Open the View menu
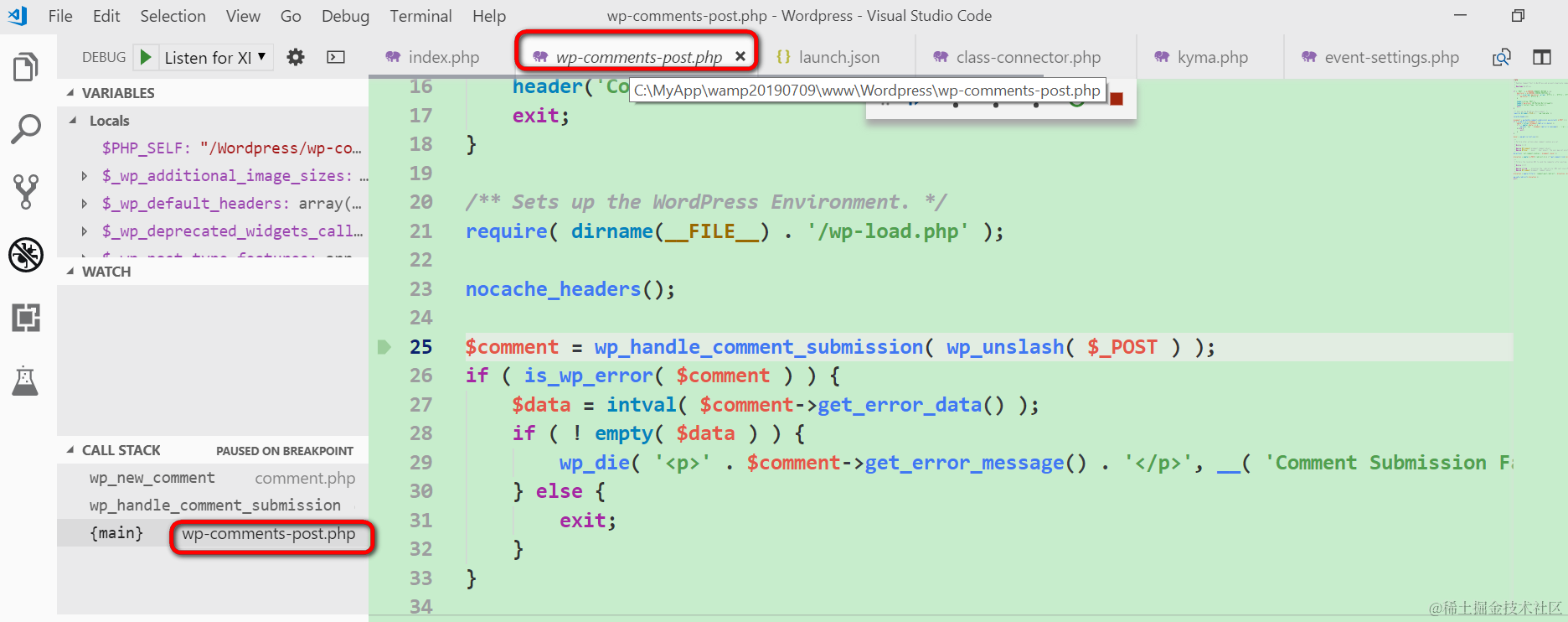This screenshot has width=1568, height=622. (243, 16)
